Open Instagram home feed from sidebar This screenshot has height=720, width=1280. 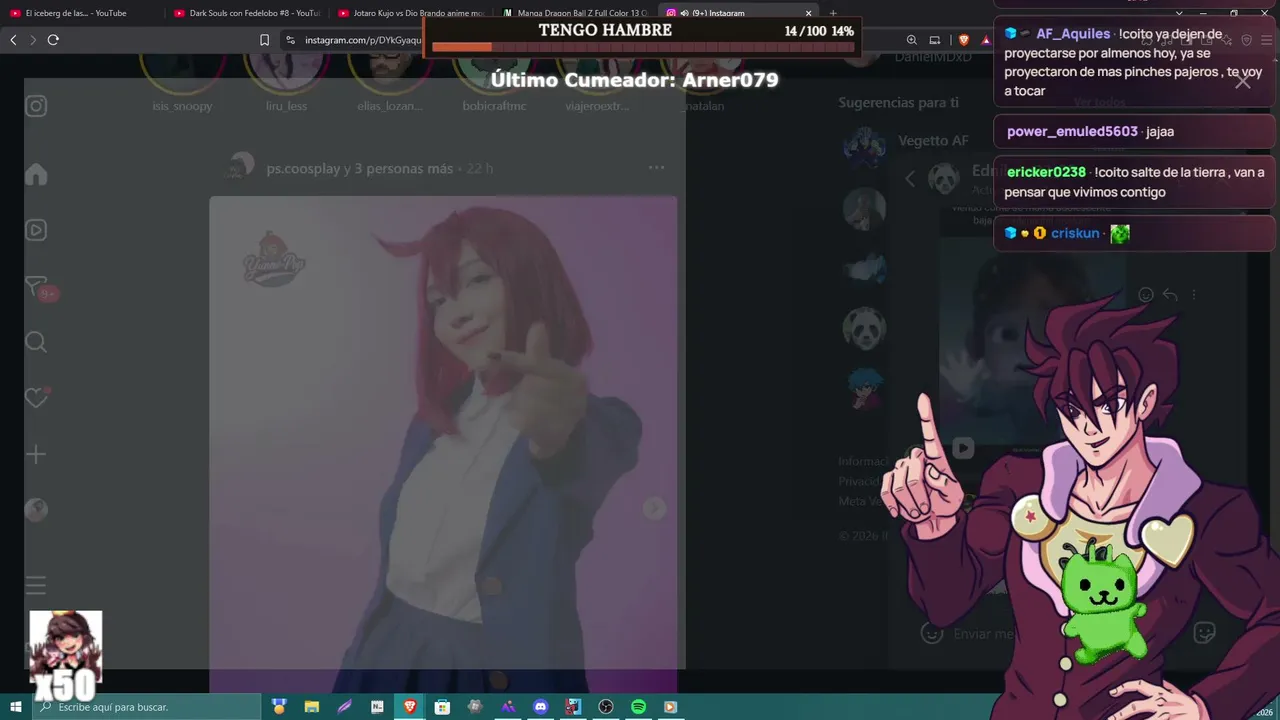coord(36,174)
